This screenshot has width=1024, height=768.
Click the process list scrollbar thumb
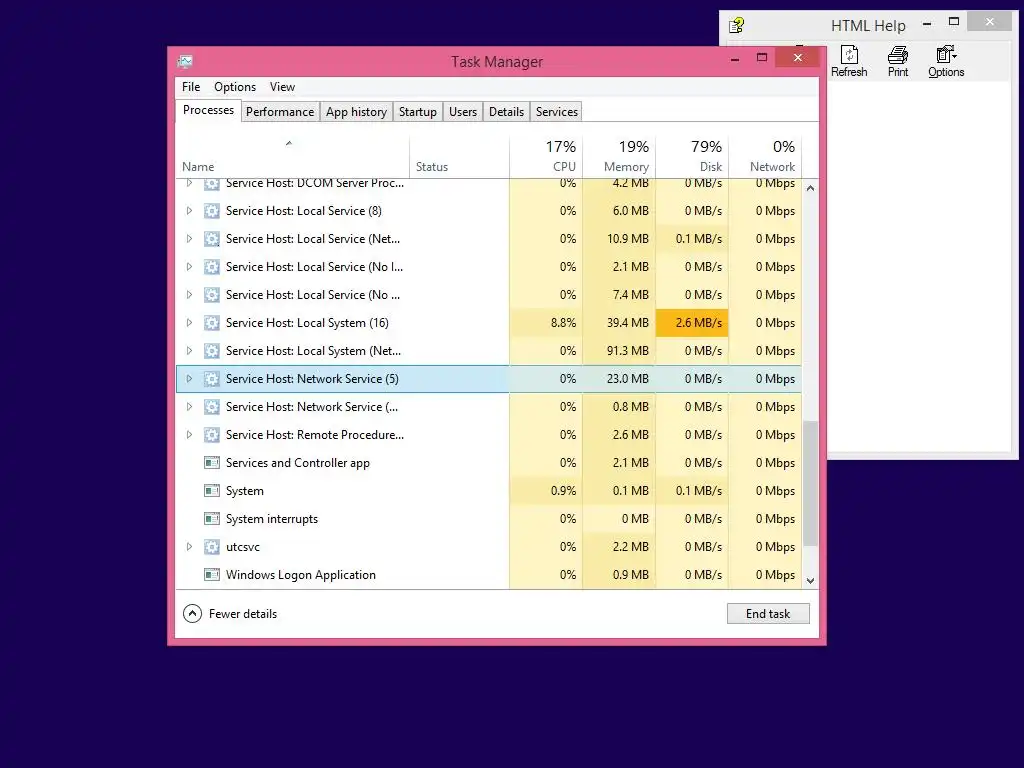(x=810, y=483)
